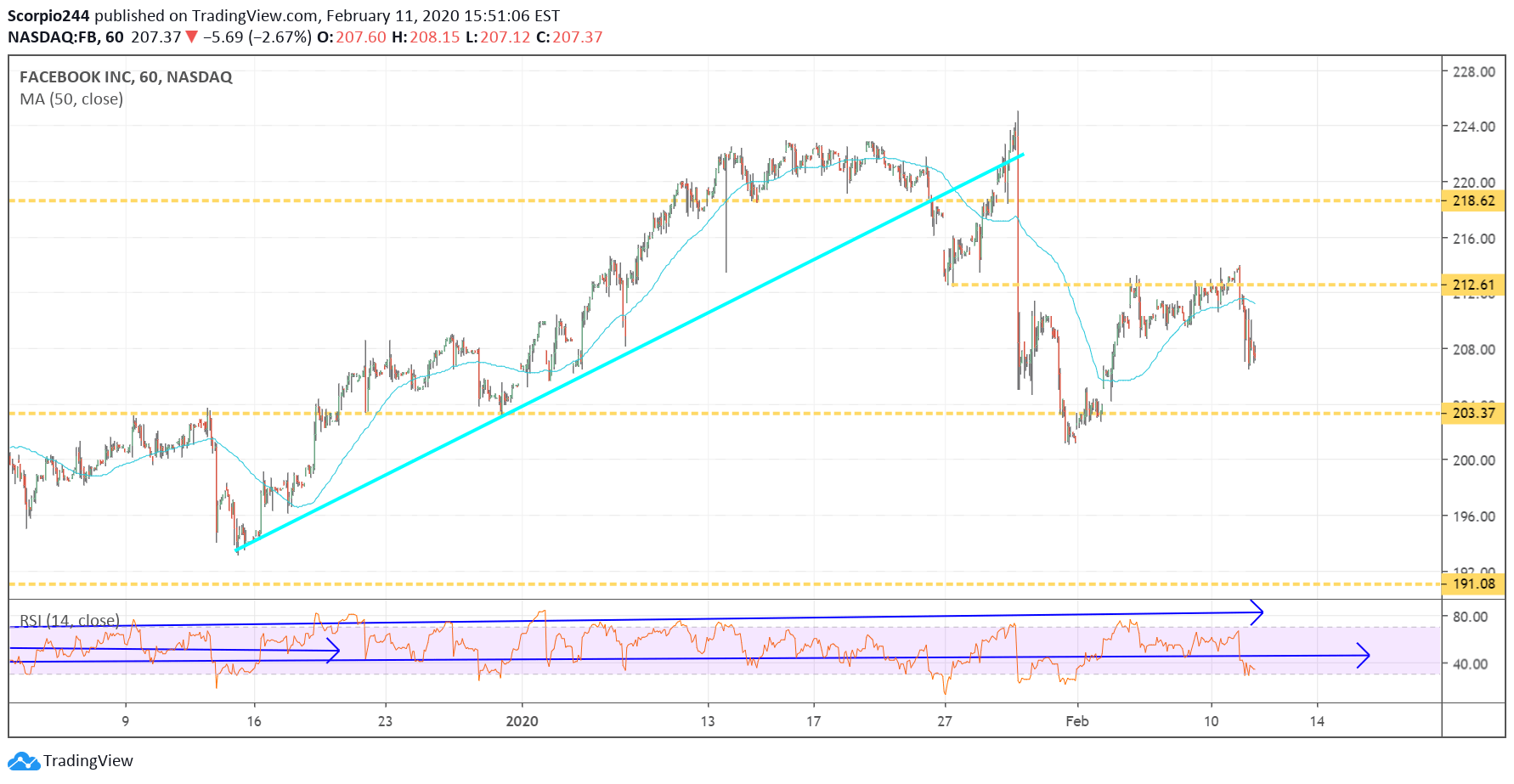
Task: Click the FACEBOOK INC, 60, NASDAQ title
Action: tap(126, 77)
